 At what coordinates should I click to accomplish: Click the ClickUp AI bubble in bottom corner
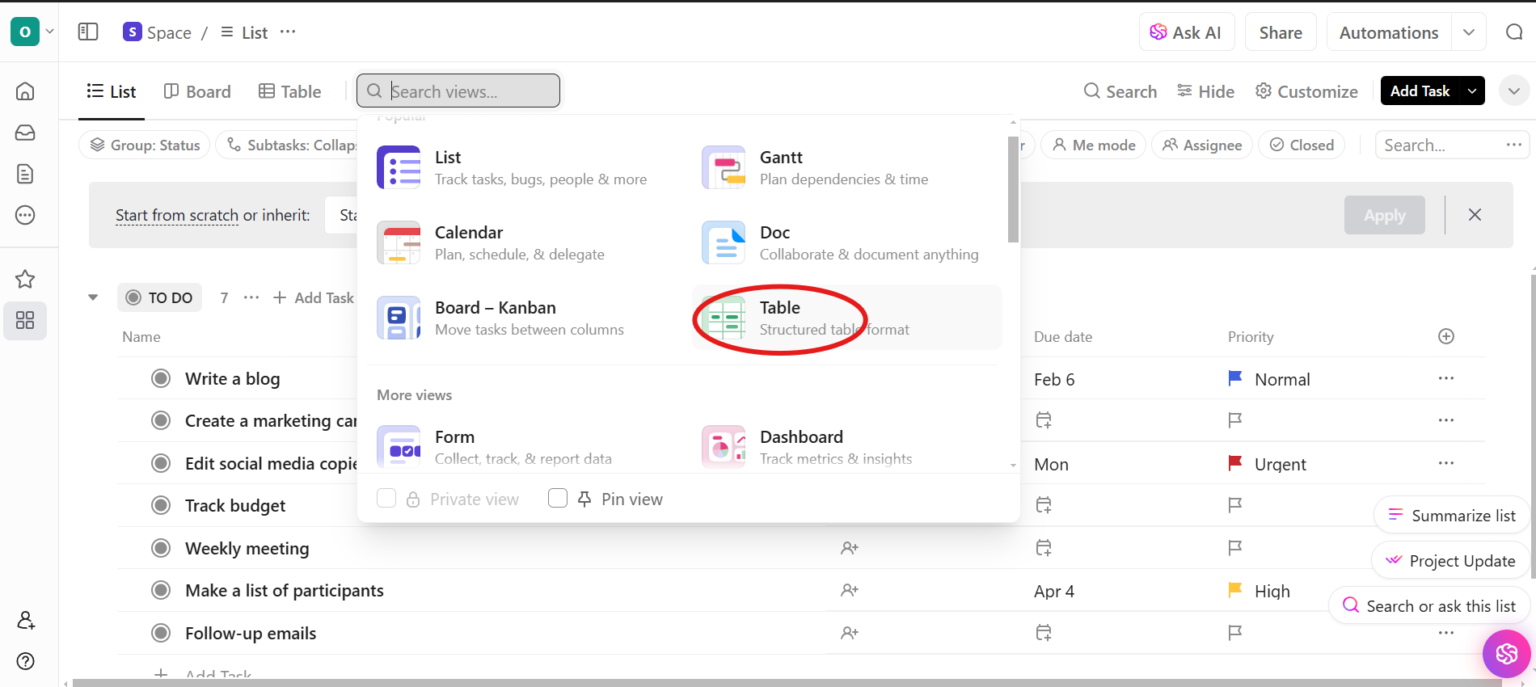pyautogui.click(x=1506, y=653)
